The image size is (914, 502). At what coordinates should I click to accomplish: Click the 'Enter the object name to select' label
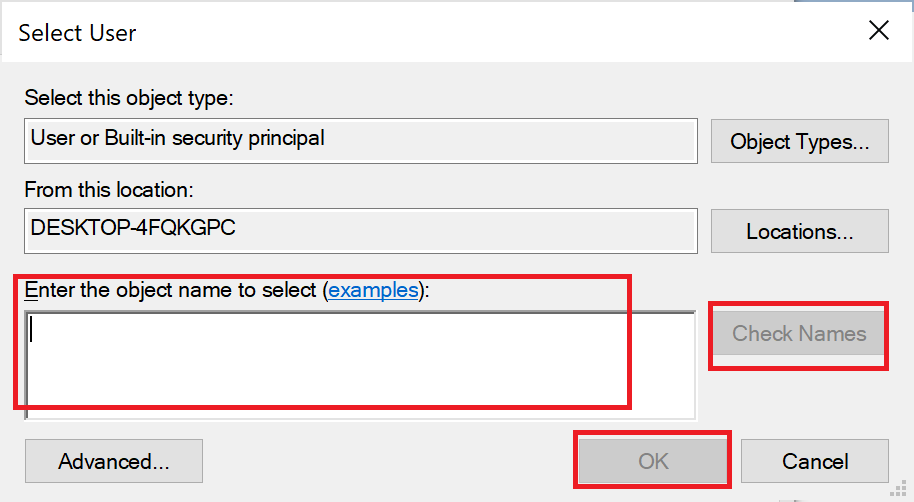point(170,290)
